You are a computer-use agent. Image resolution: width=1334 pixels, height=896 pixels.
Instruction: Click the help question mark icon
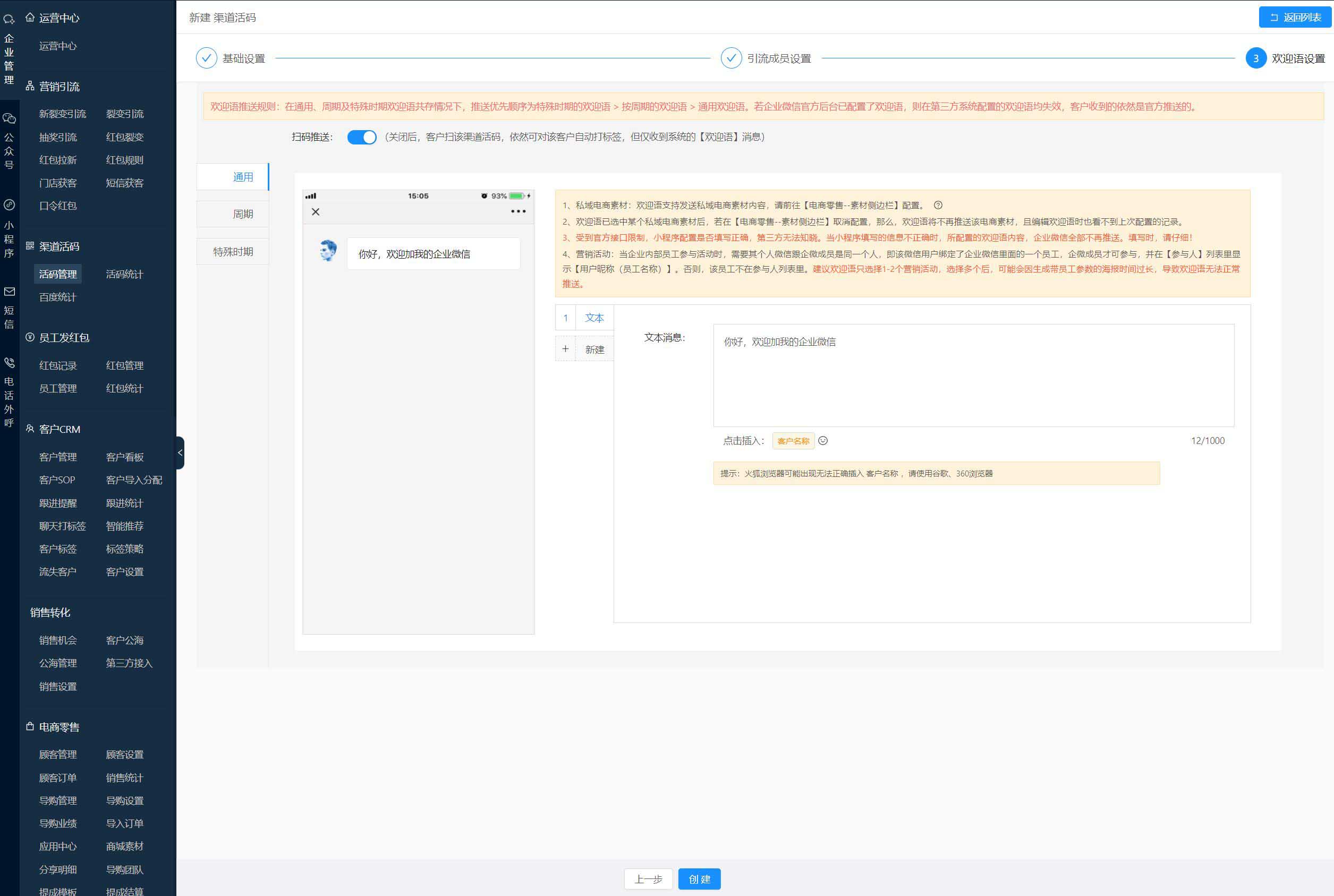pos(938,205)
